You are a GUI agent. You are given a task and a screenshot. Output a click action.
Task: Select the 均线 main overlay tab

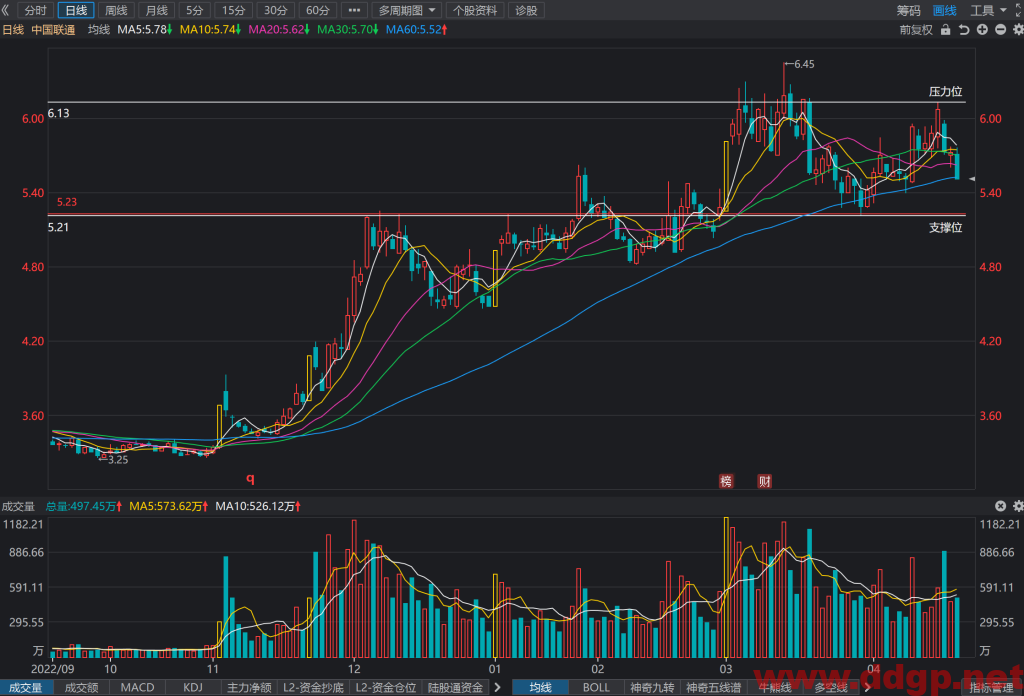540,688
